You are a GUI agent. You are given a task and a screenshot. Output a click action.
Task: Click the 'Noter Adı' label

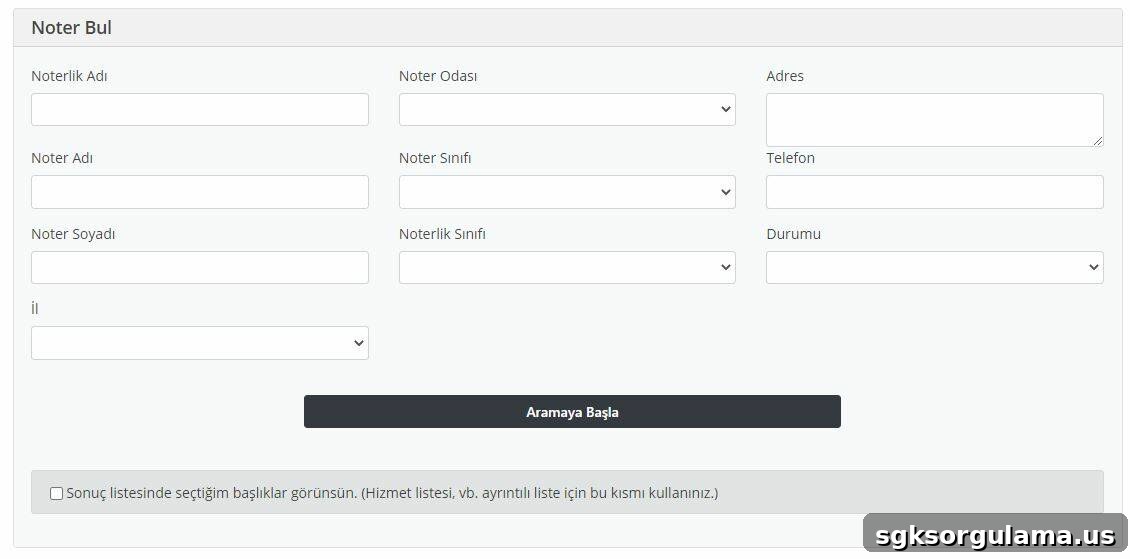tap(62, 158)
